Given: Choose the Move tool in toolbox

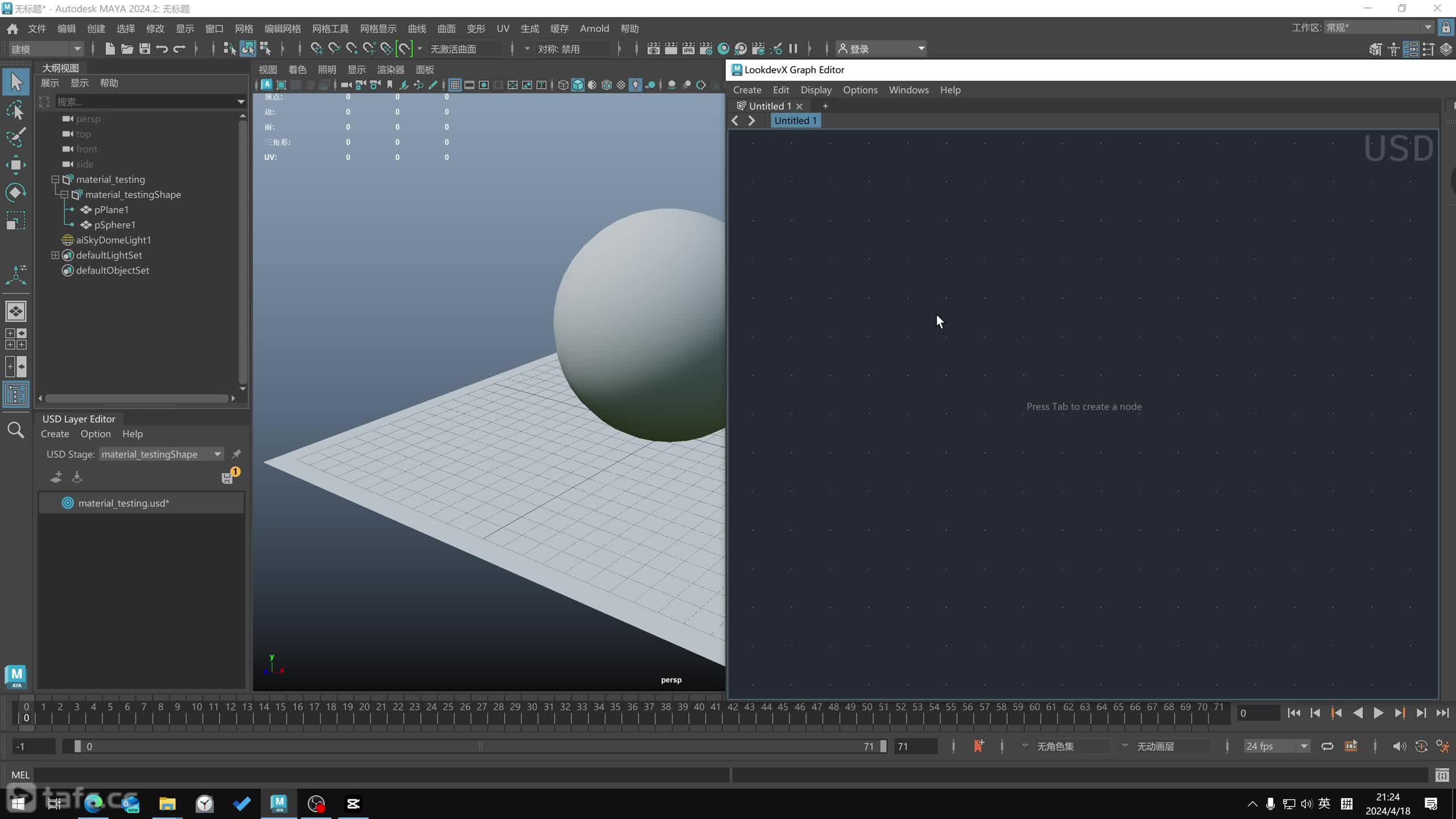Looking at the screenshot, I should [16, 165].
